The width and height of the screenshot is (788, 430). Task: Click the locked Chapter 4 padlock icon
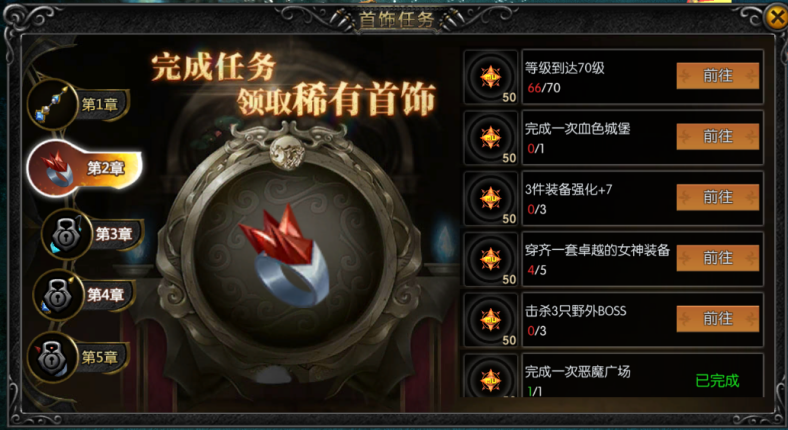point(58,294)
